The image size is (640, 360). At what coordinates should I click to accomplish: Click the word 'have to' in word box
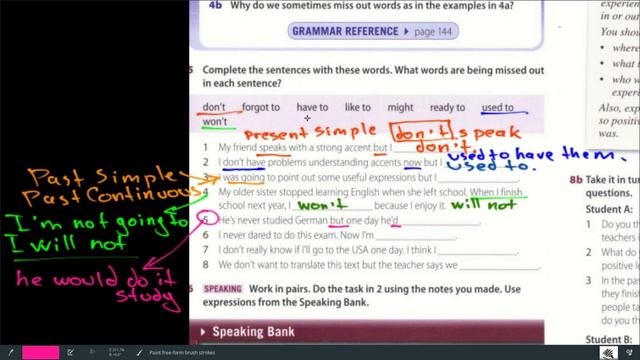pos(312,107)
